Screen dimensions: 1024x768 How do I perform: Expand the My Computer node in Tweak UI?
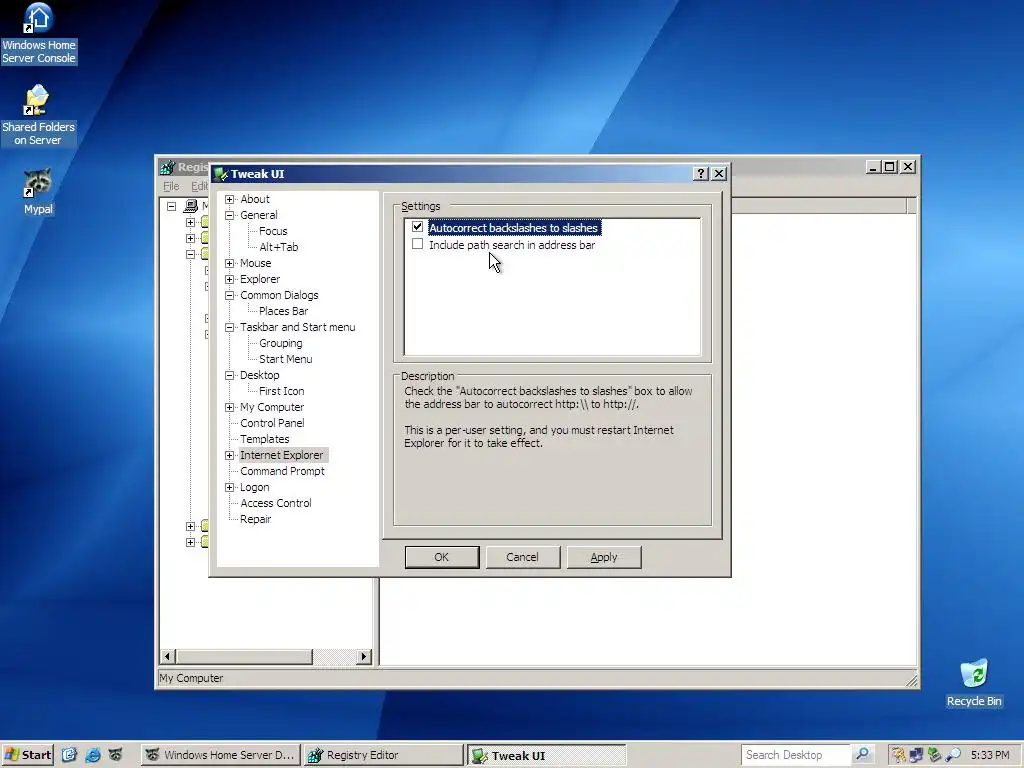[x=229, y=408]
